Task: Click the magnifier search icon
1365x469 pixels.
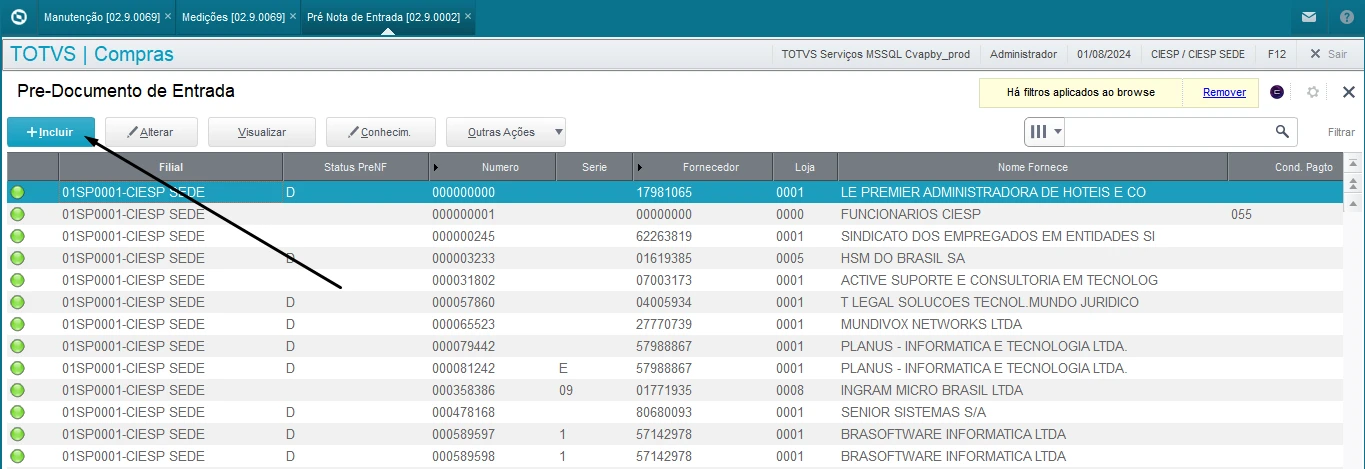Action: [x=1282, y=131]
